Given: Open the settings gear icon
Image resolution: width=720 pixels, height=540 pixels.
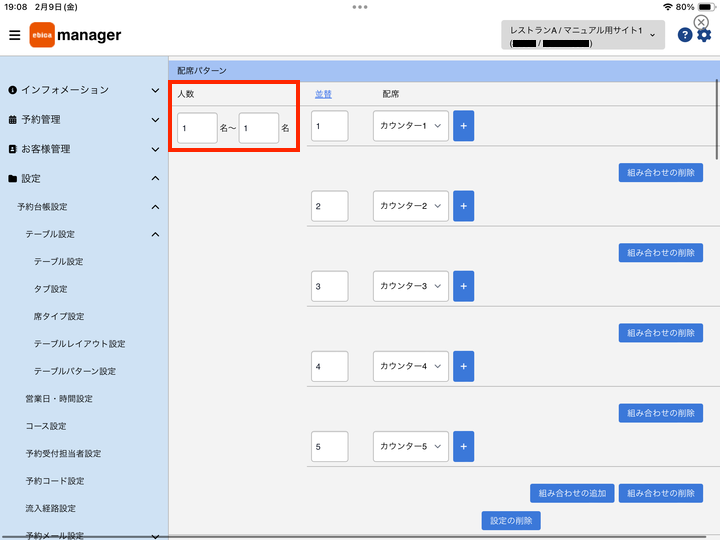Looking at the screenshot, I should (x=704, y=35).
